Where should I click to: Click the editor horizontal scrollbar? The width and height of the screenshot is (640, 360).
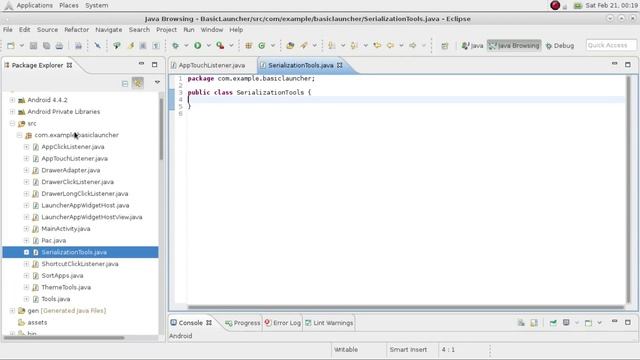(x=406, y=307)
